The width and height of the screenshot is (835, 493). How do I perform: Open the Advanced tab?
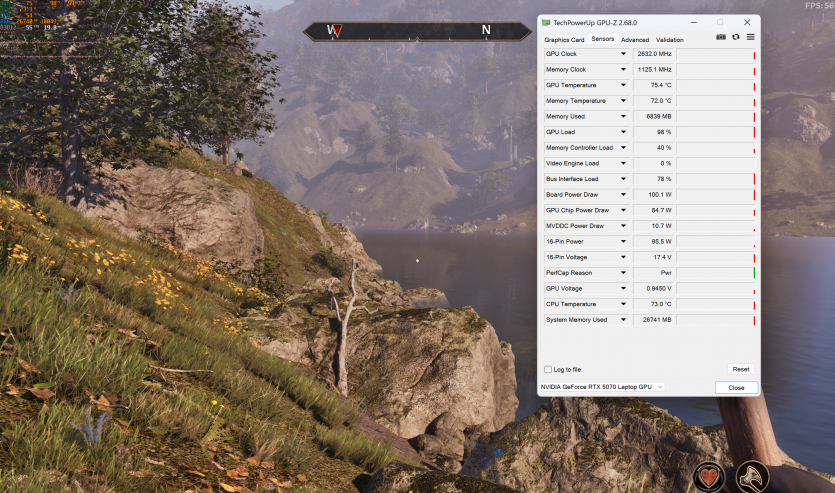pos(634,39)
